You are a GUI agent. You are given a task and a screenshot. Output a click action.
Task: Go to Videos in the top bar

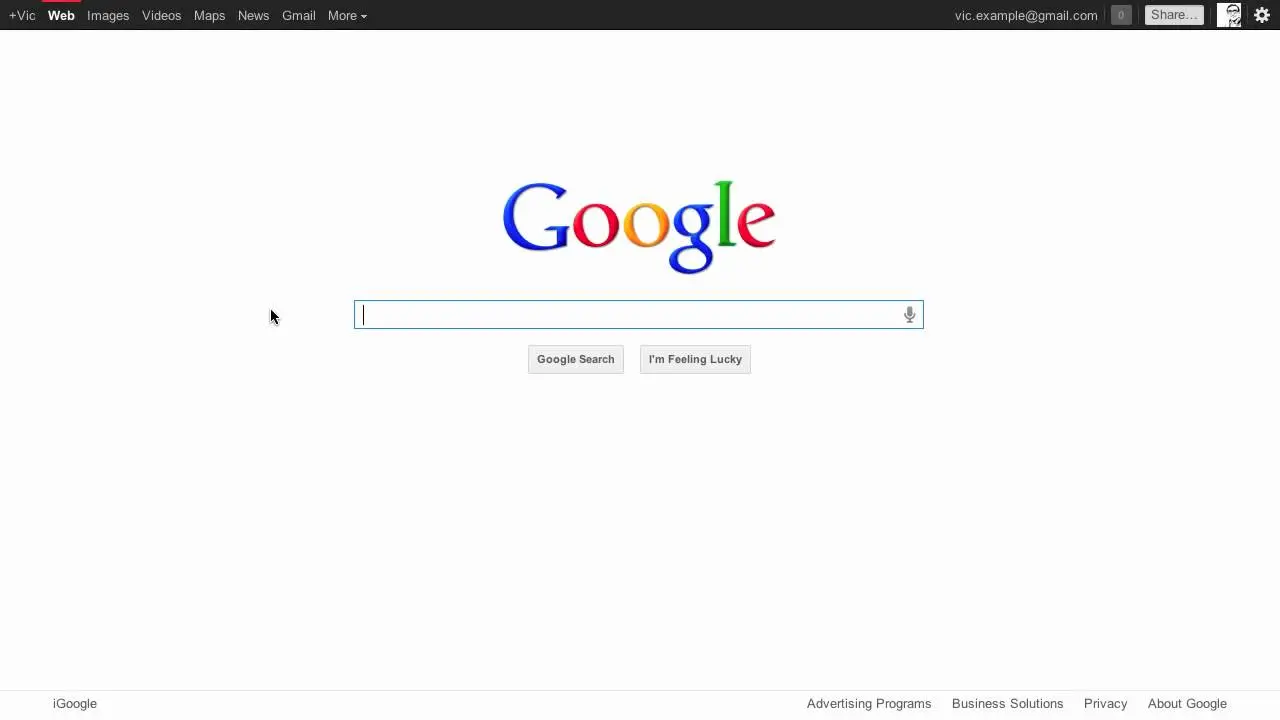161,15
